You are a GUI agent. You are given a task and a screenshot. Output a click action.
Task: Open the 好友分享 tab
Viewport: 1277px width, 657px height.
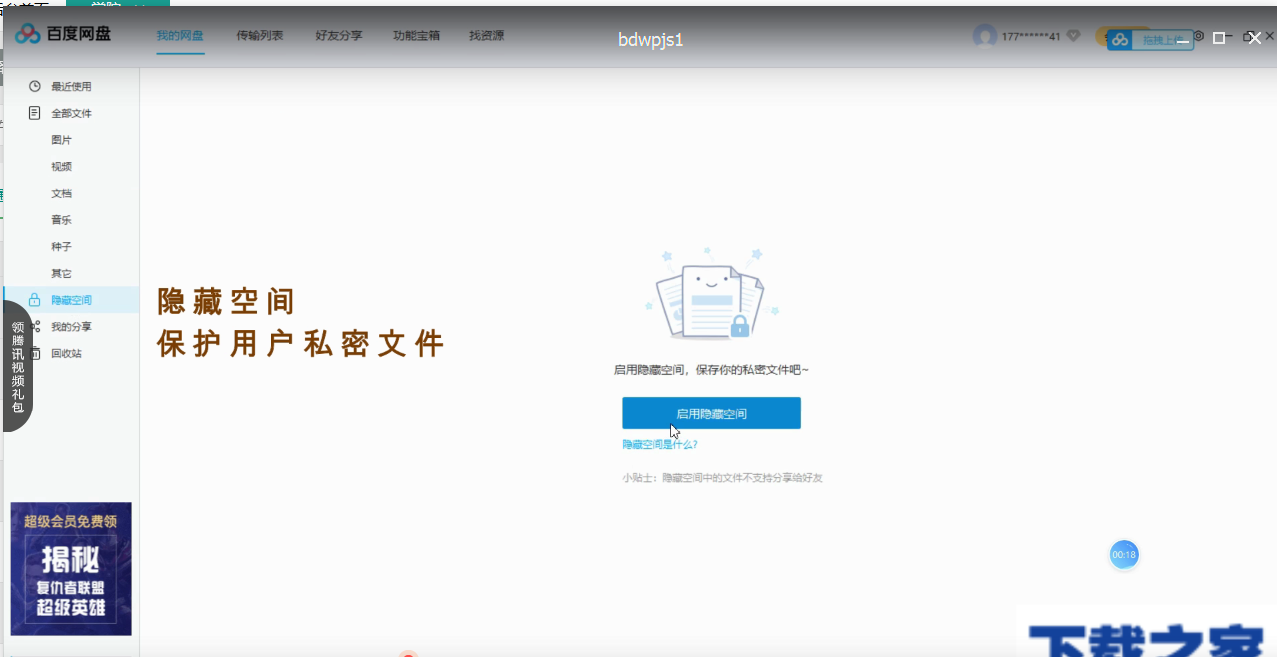(338, 35)
